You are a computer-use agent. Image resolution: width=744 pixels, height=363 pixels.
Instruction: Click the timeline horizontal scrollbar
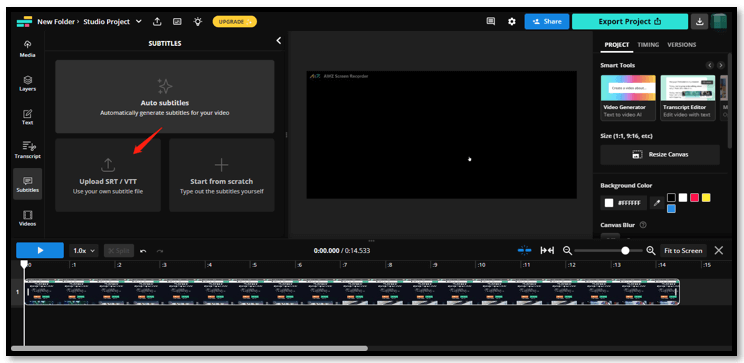pos(189,348)
